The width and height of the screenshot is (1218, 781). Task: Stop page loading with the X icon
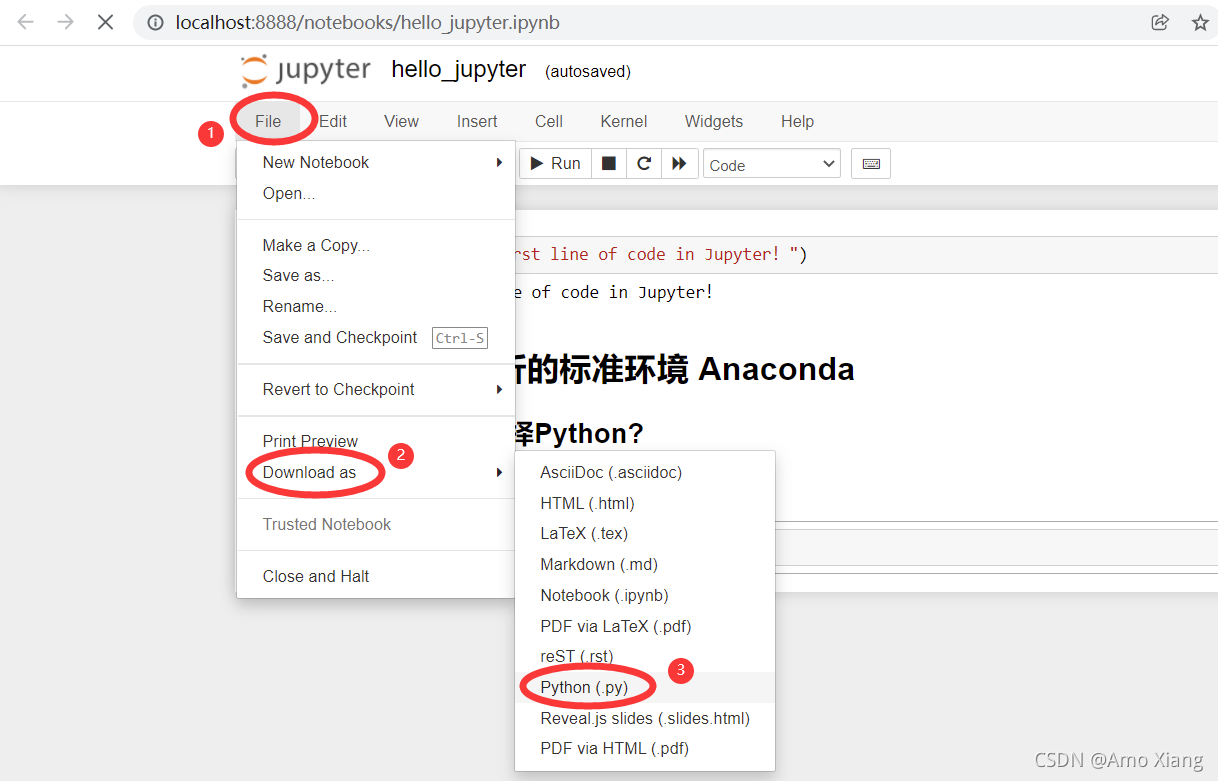[x=105, y=22]
